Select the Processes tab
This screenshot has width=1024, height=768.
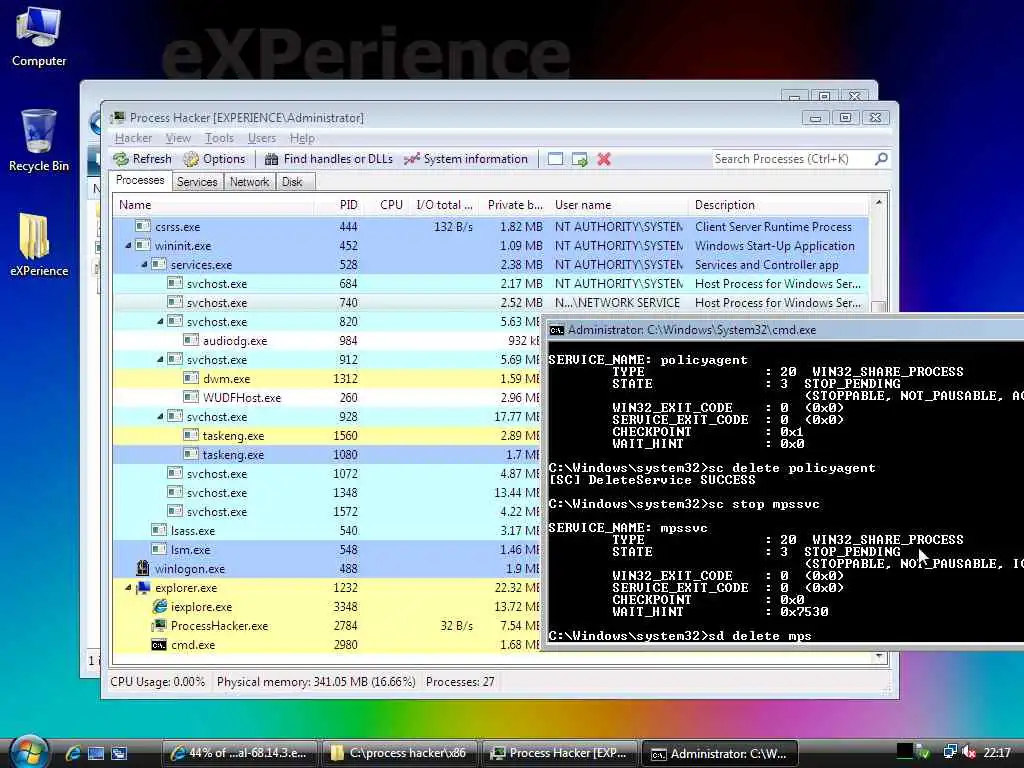[x=140, y=180]
